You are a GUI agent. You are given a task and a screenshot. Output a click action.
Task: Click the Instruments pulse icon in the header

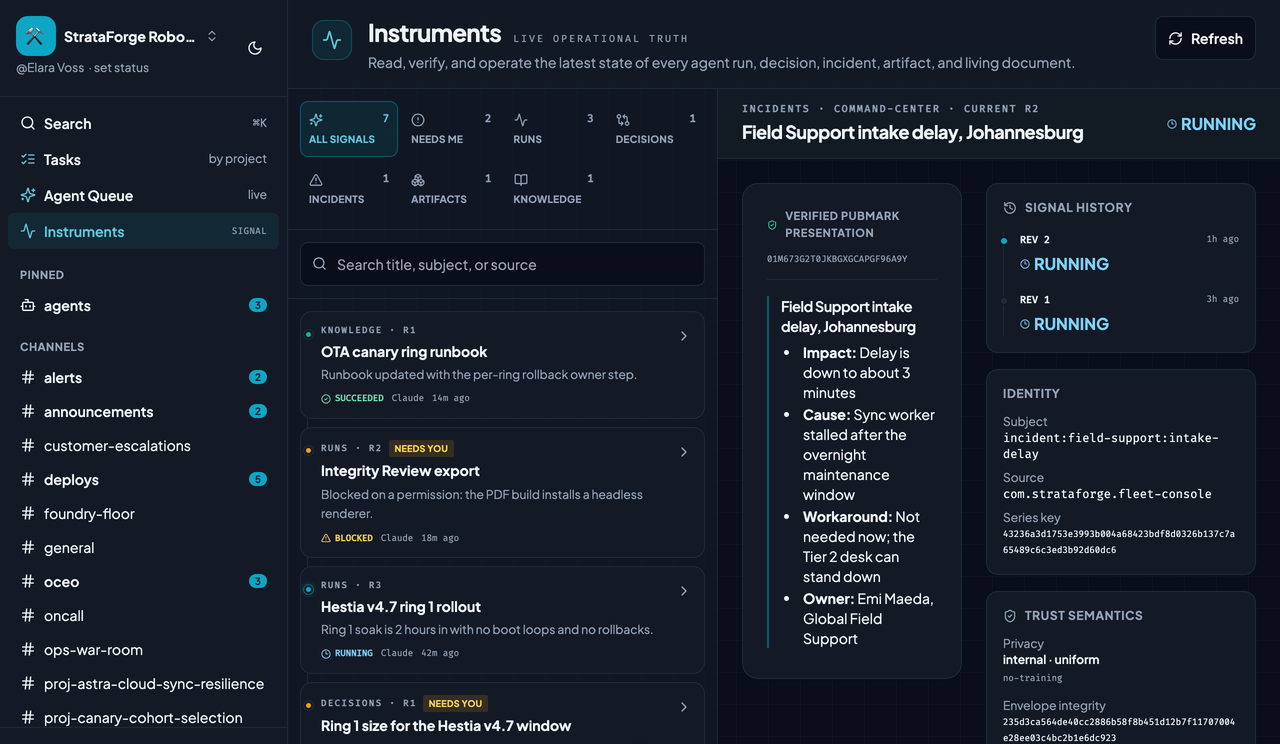(x=332, y=40)
